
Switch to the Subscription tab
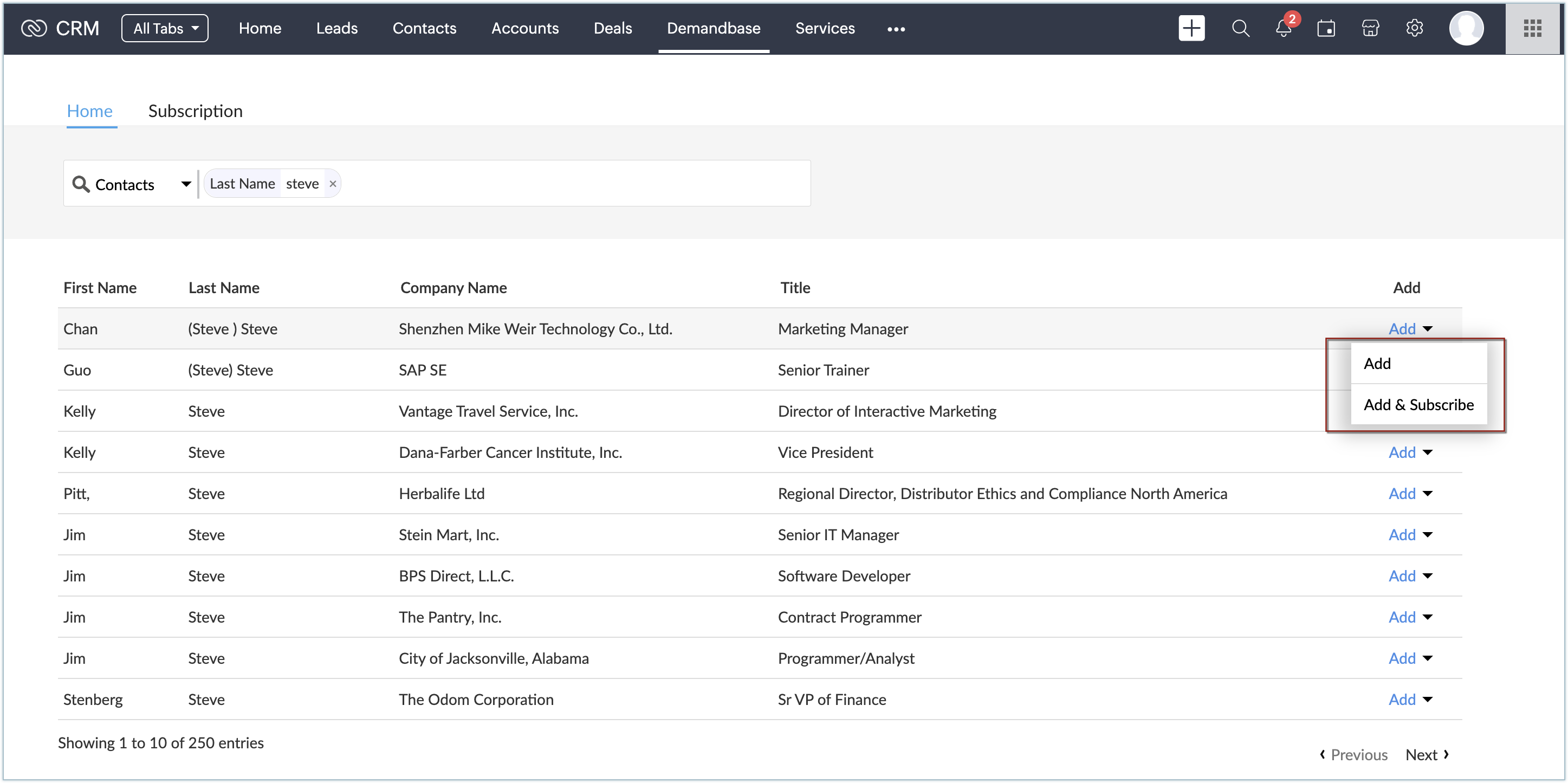tap(195, 111)
